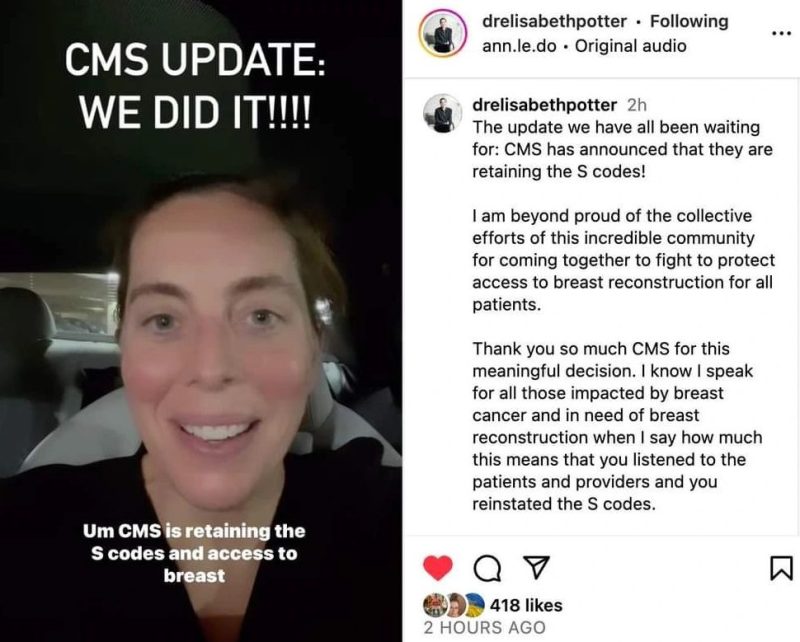
Task: Share the post with the paper plane icon
Action: point(537,567)
